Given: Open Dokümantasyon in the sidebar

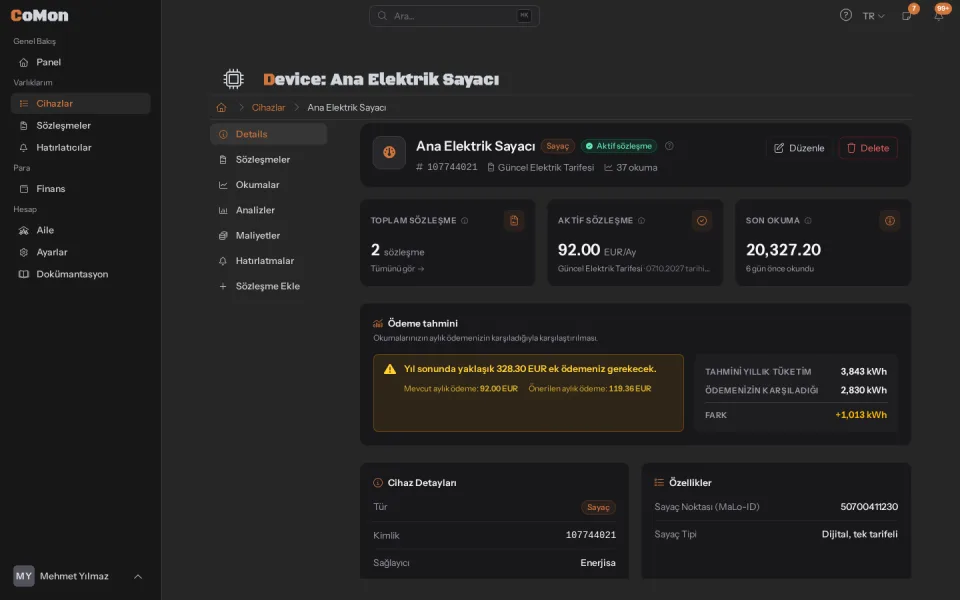Looking at the screenshot, I should click(x=80, y=274).
